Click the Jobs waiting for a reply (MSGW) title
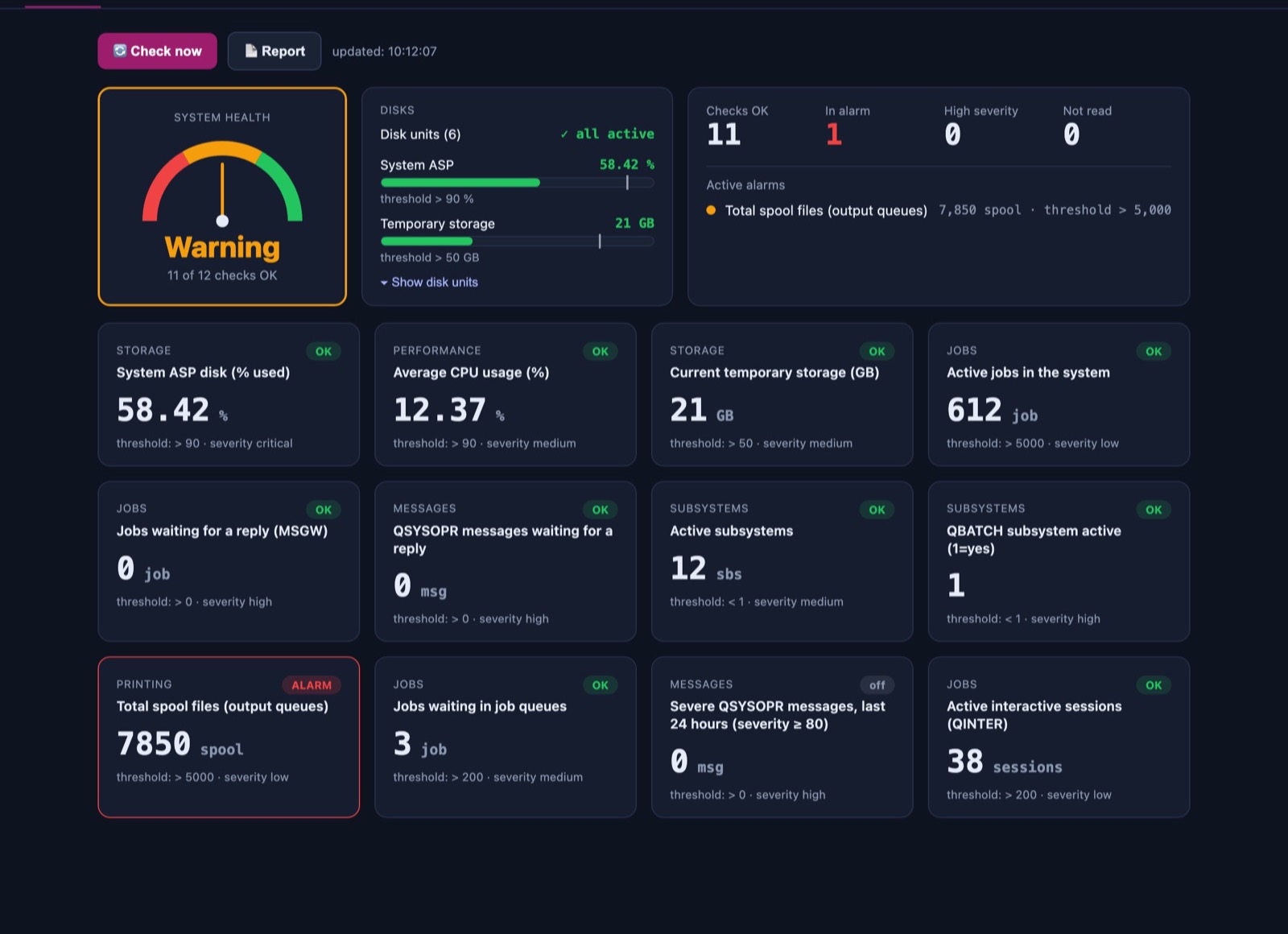1288x934 pixels. [222, 531]
